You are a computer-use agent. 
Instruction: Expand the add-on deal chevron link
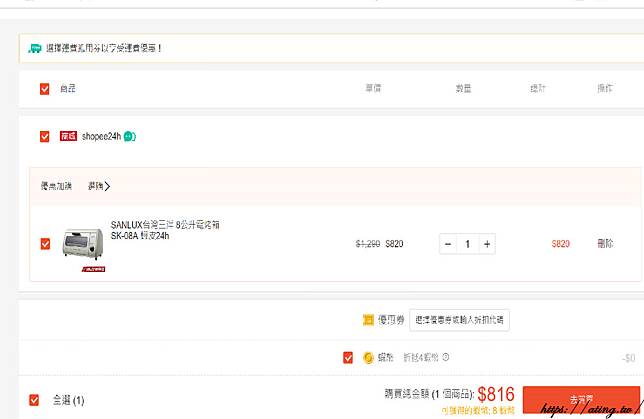click(99, 186)
